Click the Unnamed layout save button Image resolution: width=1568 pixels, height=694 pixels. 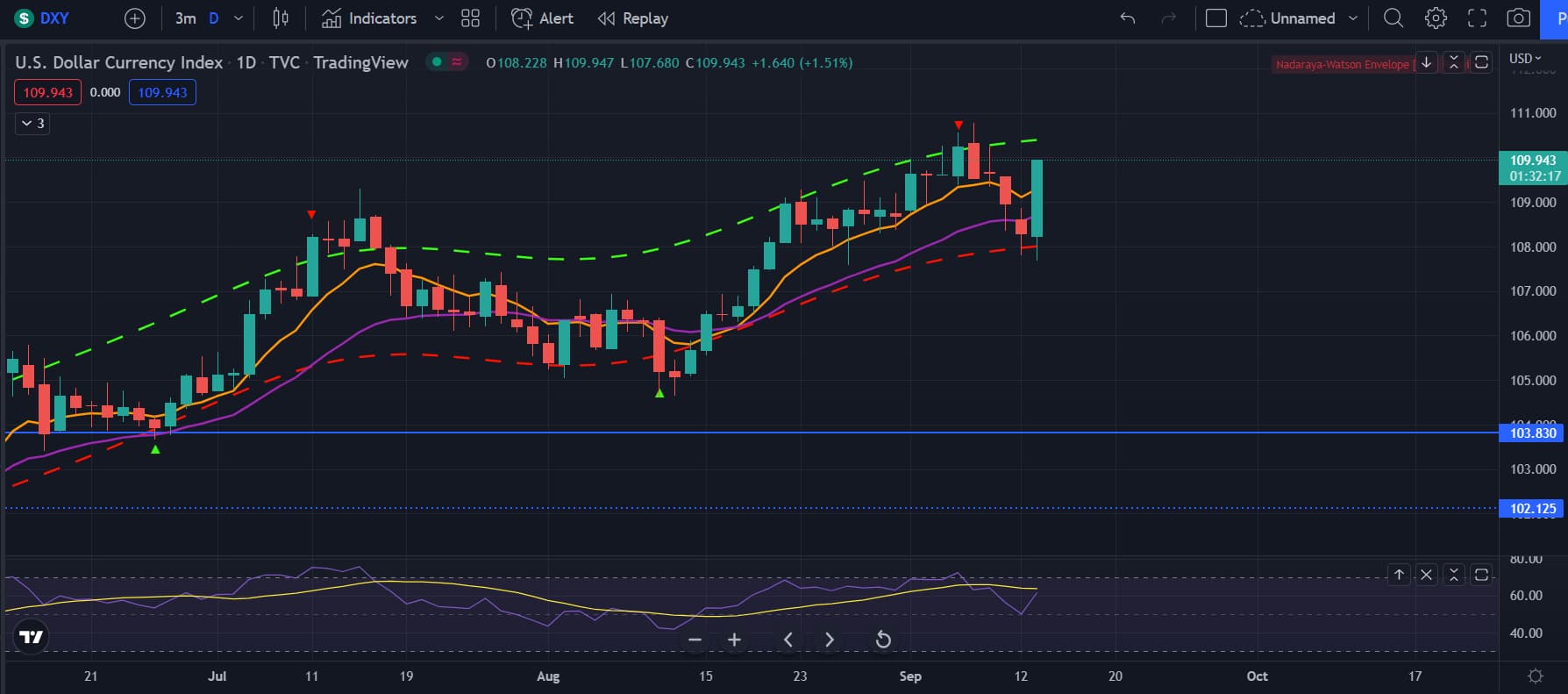point(1287,18)
